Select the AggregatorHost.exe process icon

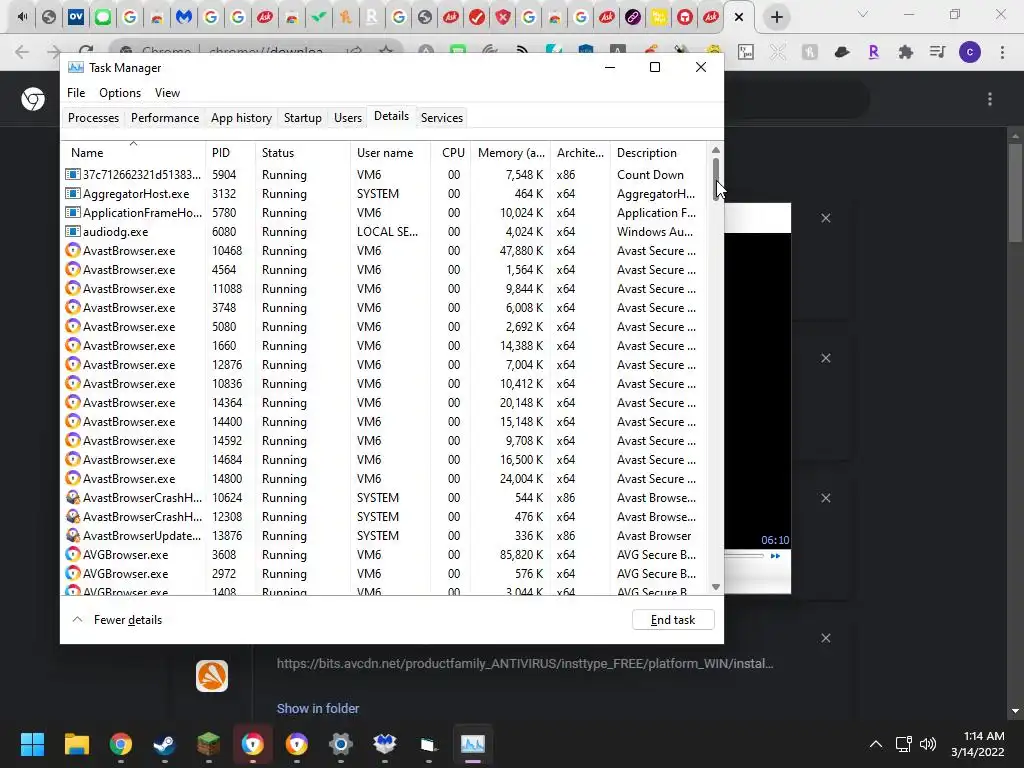[x=72, y=193]
